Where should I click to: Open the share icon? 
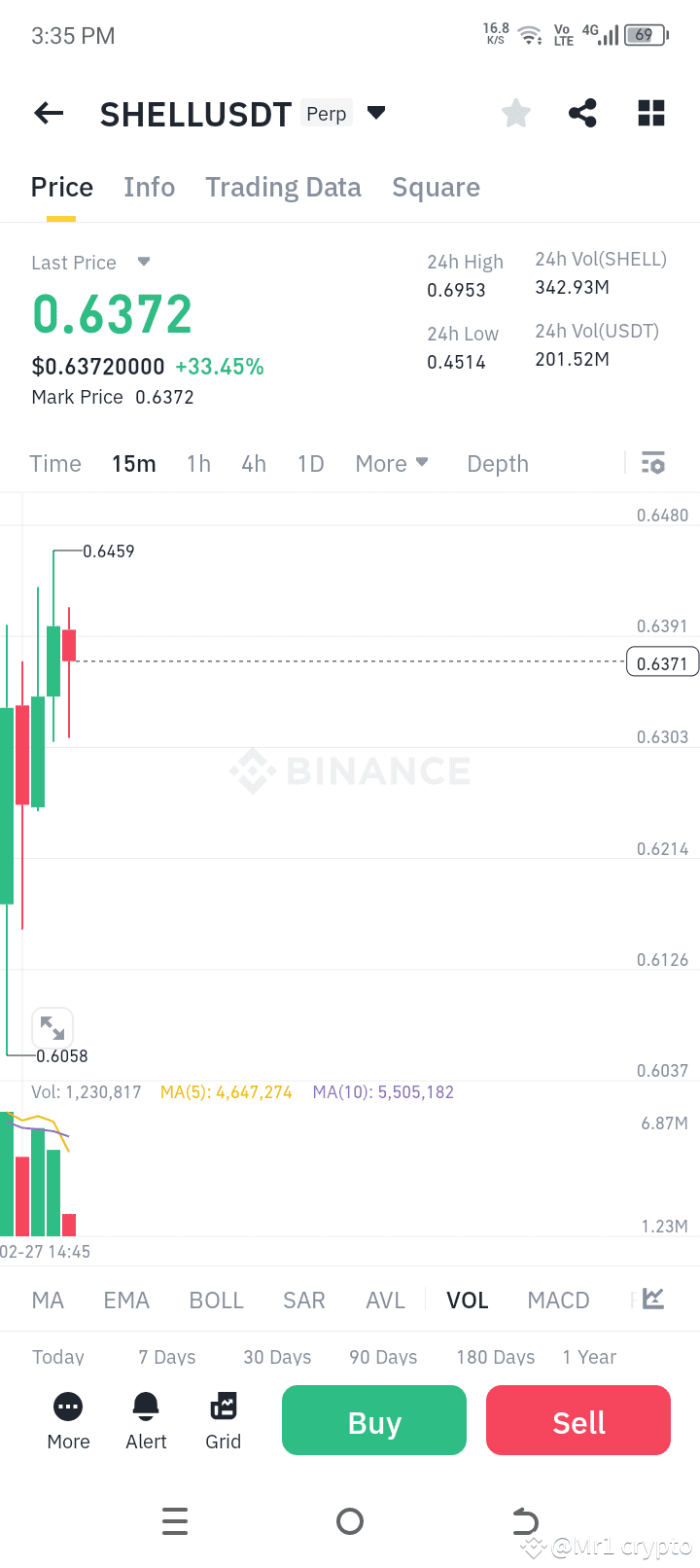point(582,113)
